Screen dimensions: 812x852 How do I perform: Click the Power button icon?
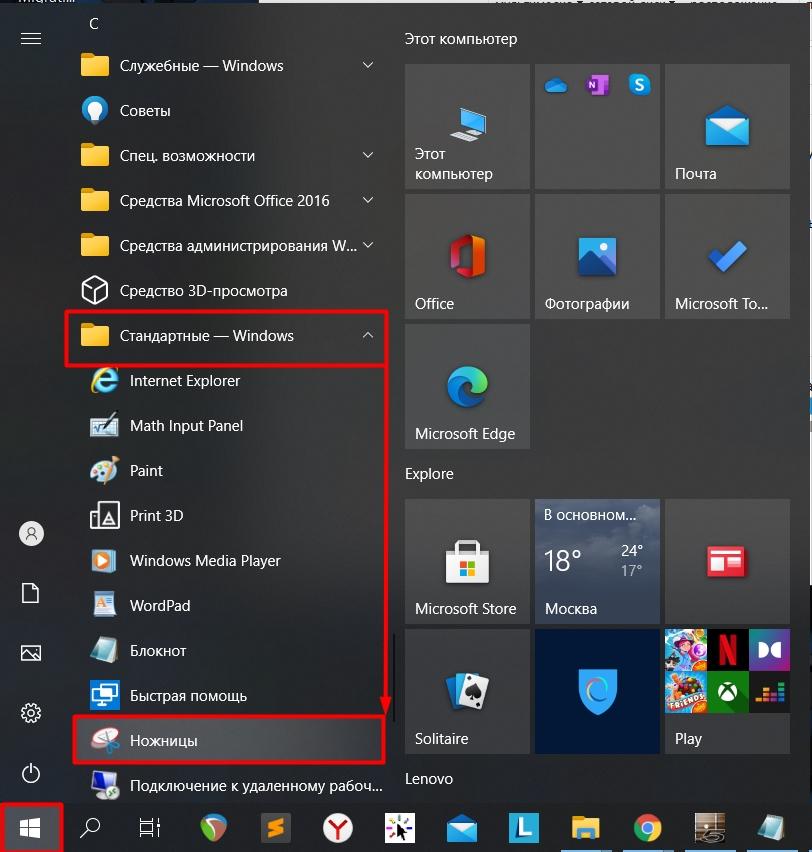pos(31,773)
